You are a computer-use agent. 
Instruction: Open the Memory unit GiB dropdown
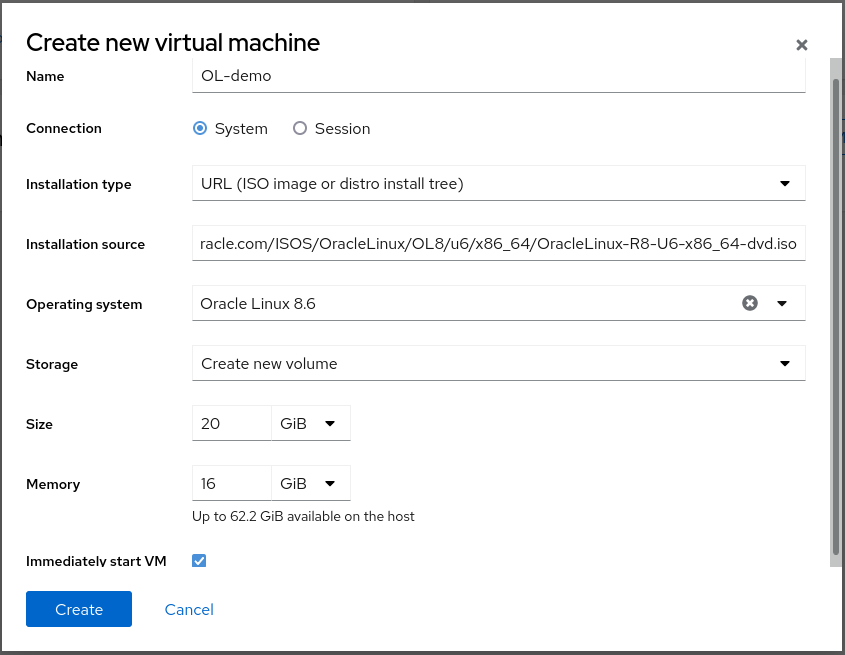click(x=311, y=484)
